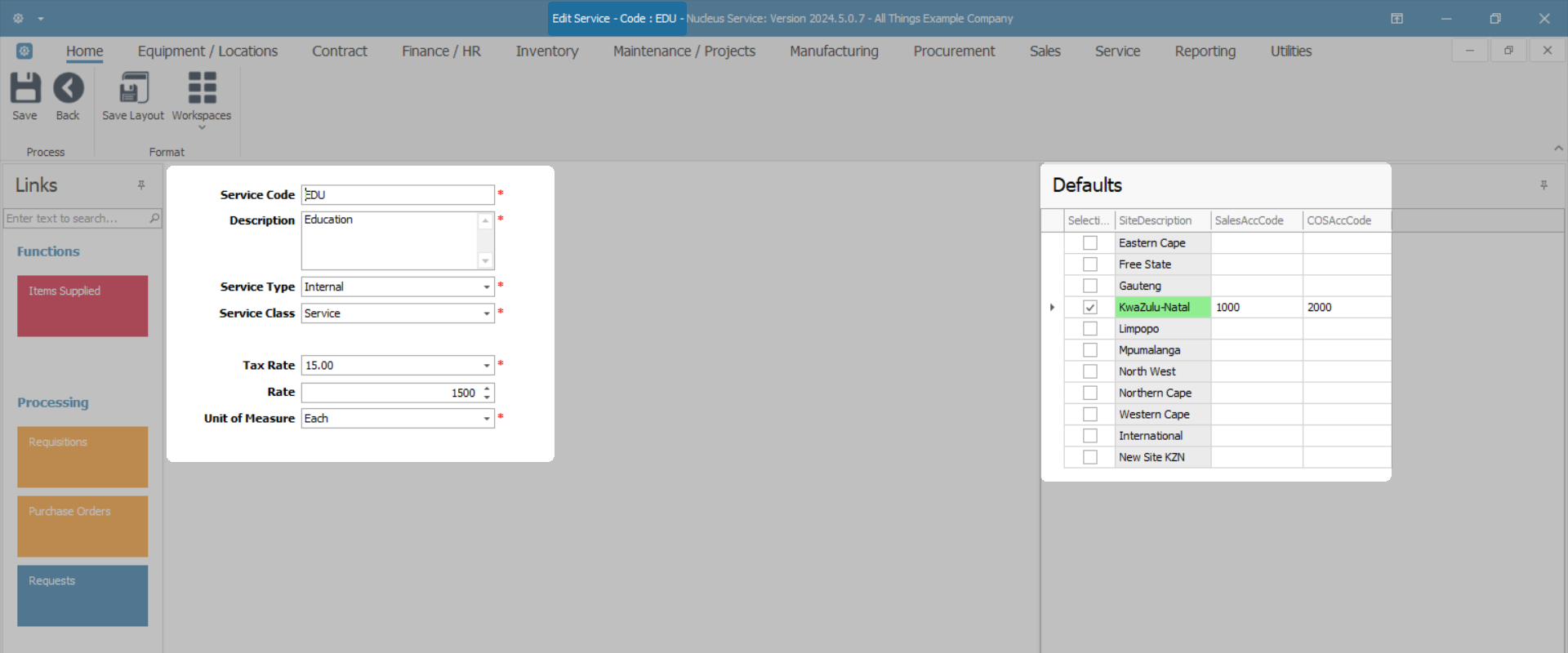
Task: Tick the International checkbox
Action: 1090,436
